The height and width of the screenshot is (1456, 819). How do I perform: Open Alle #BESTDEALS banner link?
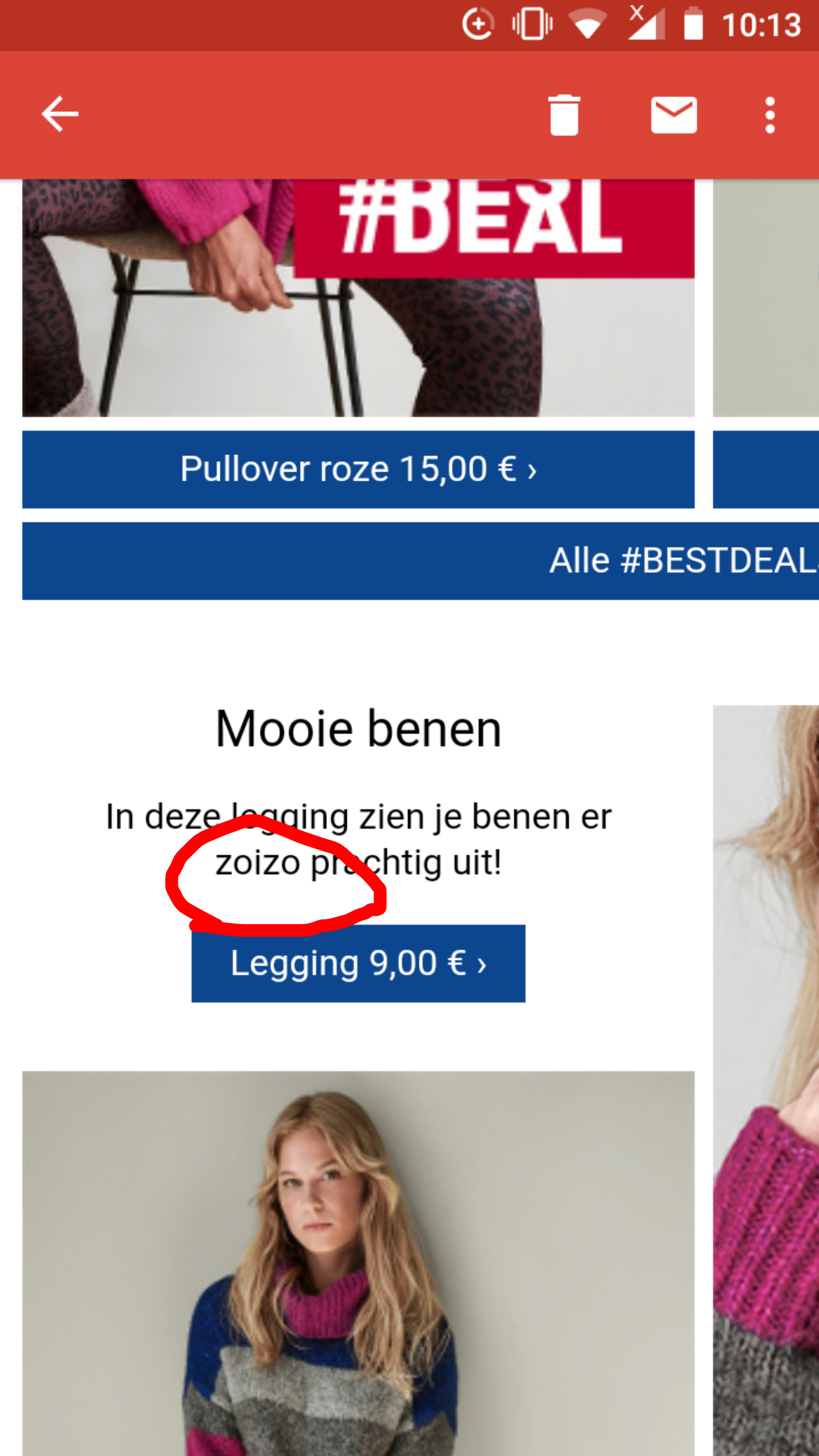point(421,561)
